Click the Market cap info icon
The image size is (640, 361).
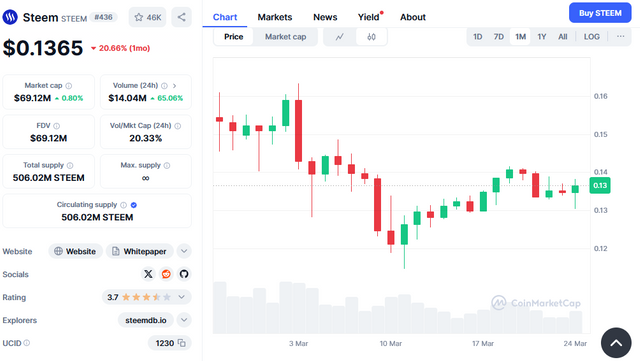click(x=69, y=86)
